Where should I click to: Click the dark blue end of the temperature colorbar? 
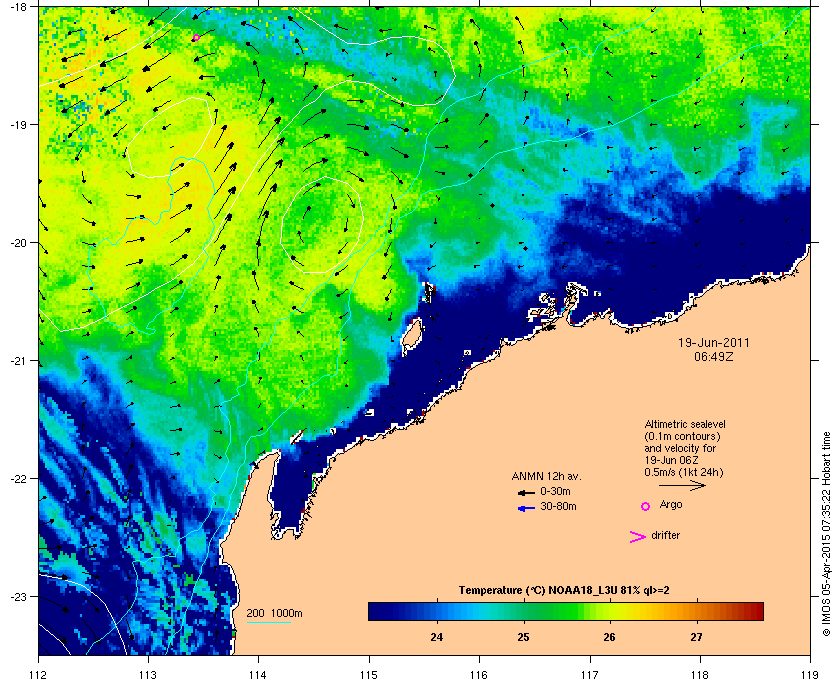(x=378, y=611)
